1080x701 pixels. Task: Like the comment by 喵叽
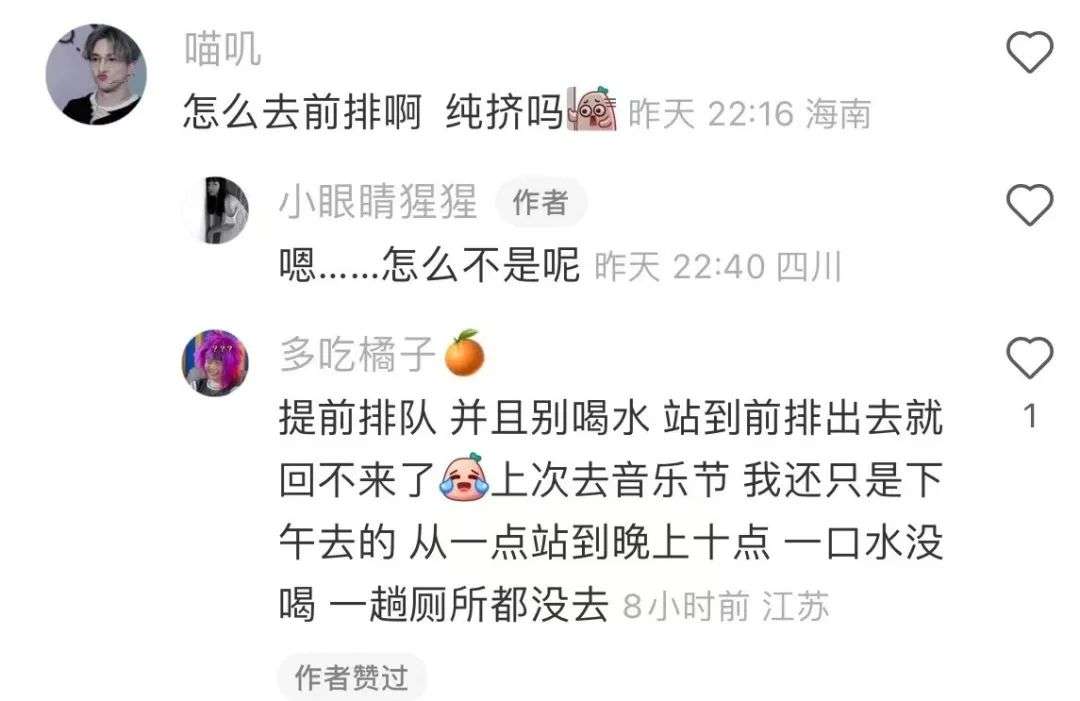[x=1030, y=52]
